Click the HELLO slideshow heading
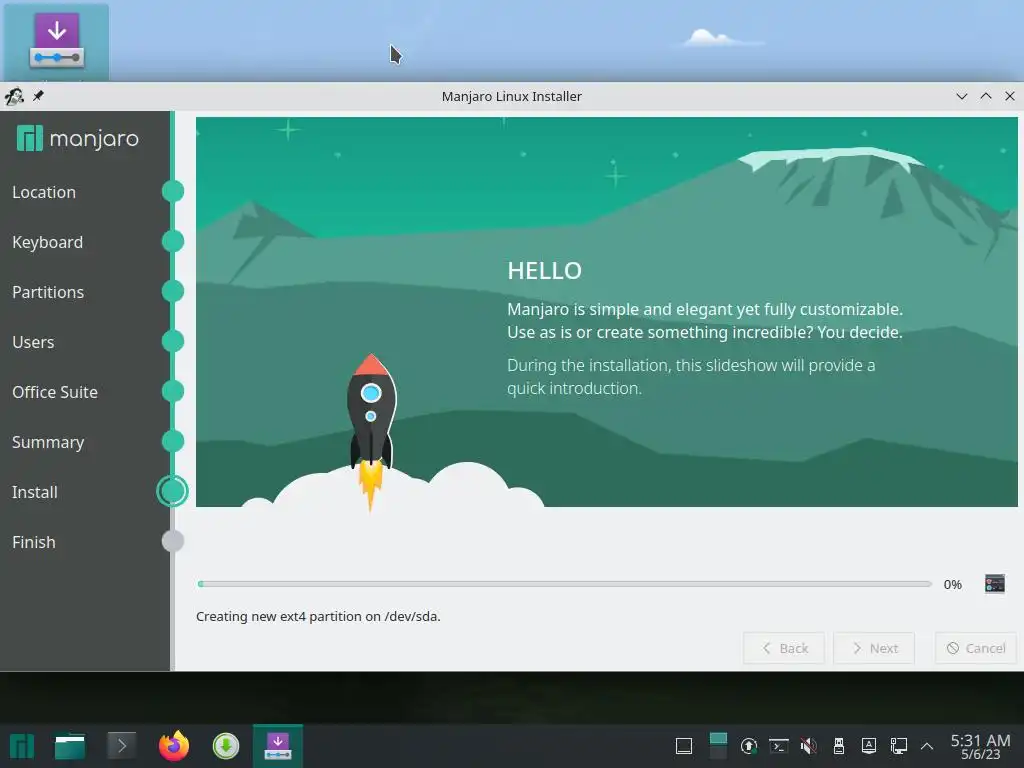This screenshot has height=768, width=1024. click(x=544, y=270)
